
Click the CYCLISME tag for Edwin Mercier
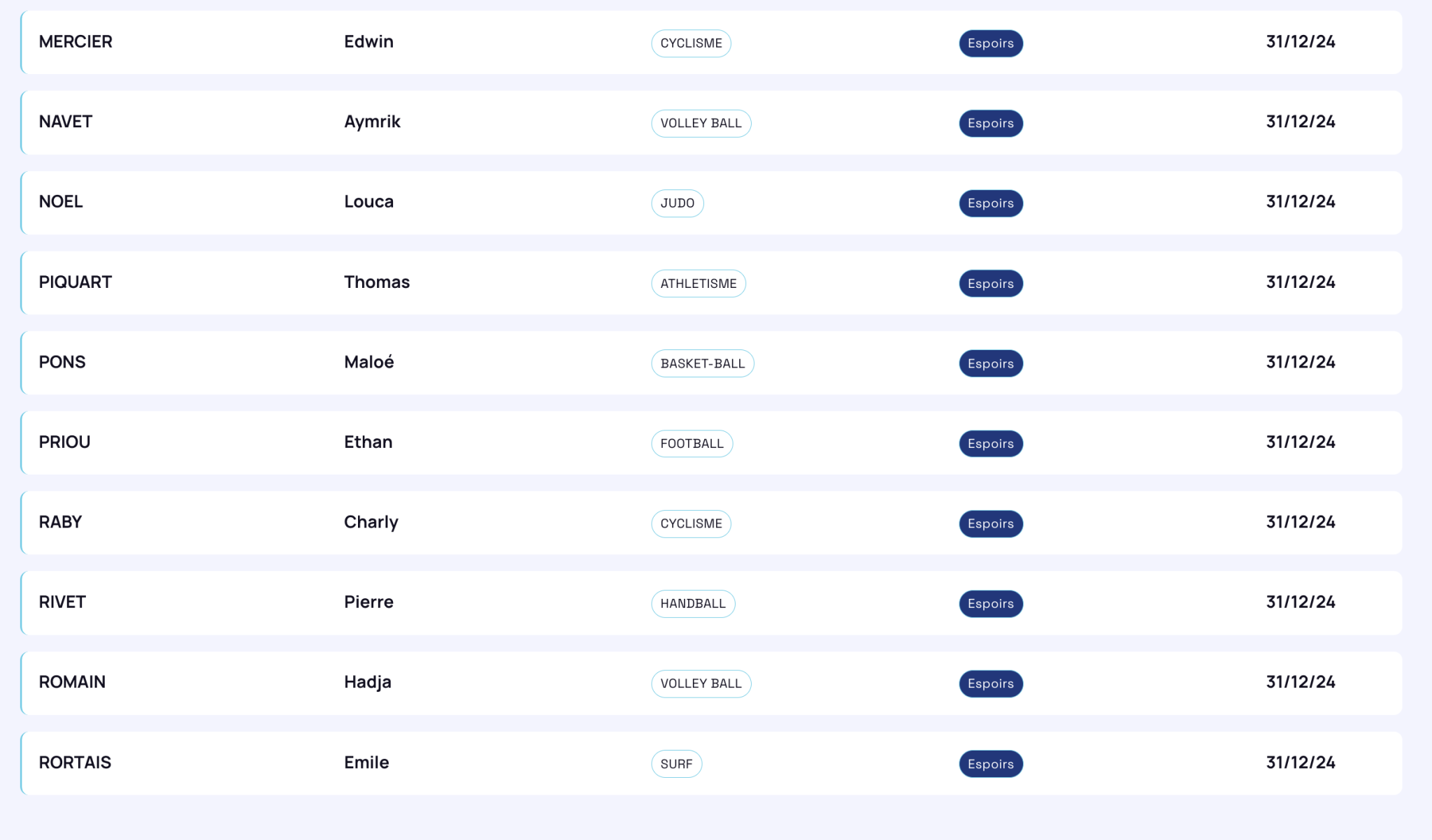[691, 43]
